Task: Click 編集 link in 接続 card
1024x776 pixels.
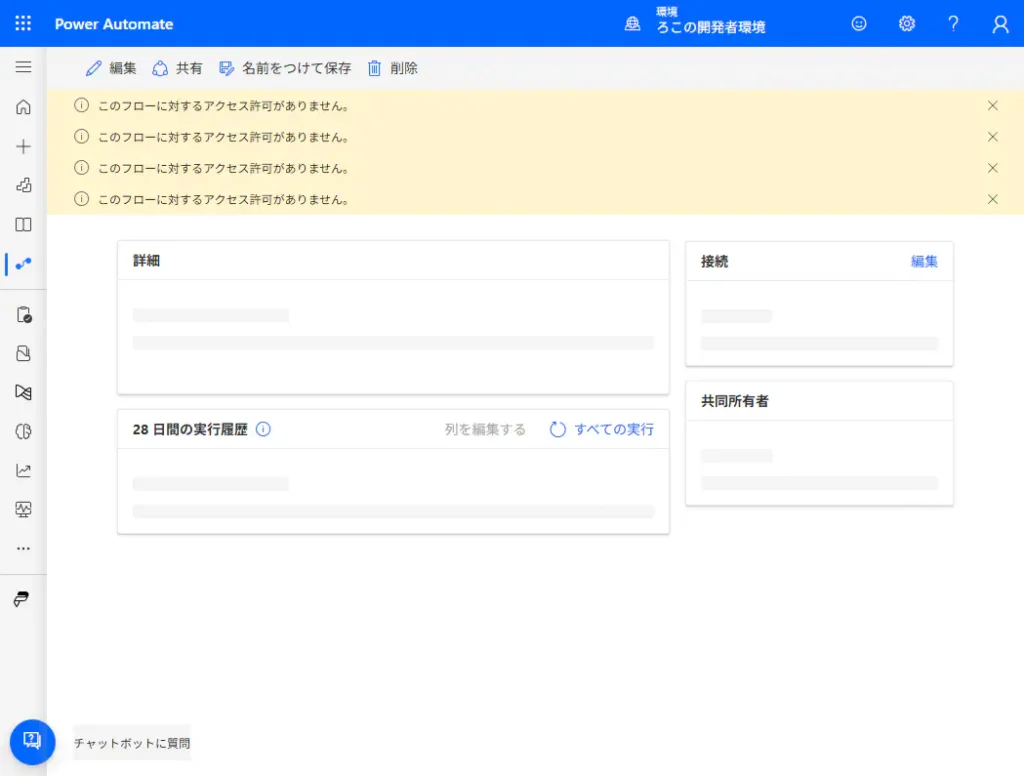Action: [x=924, y=261]
